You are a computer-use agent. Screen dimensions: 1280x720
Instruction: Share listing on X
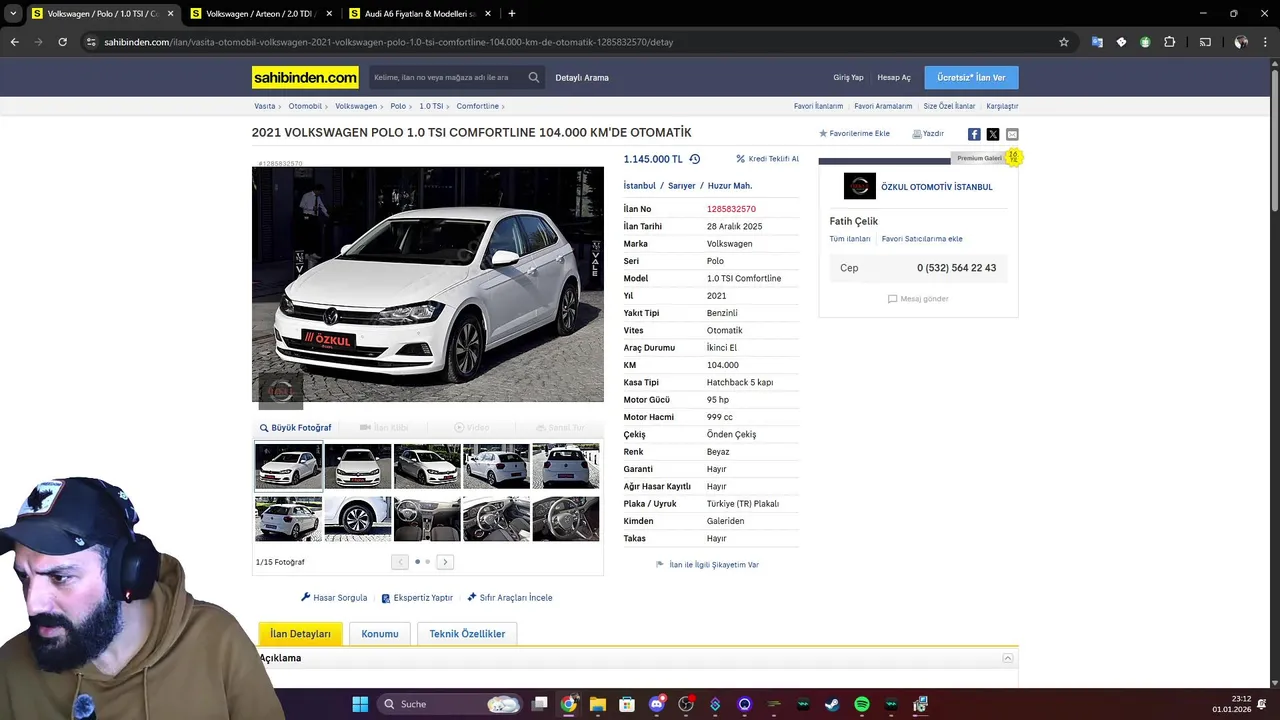(x=993, y=134)
